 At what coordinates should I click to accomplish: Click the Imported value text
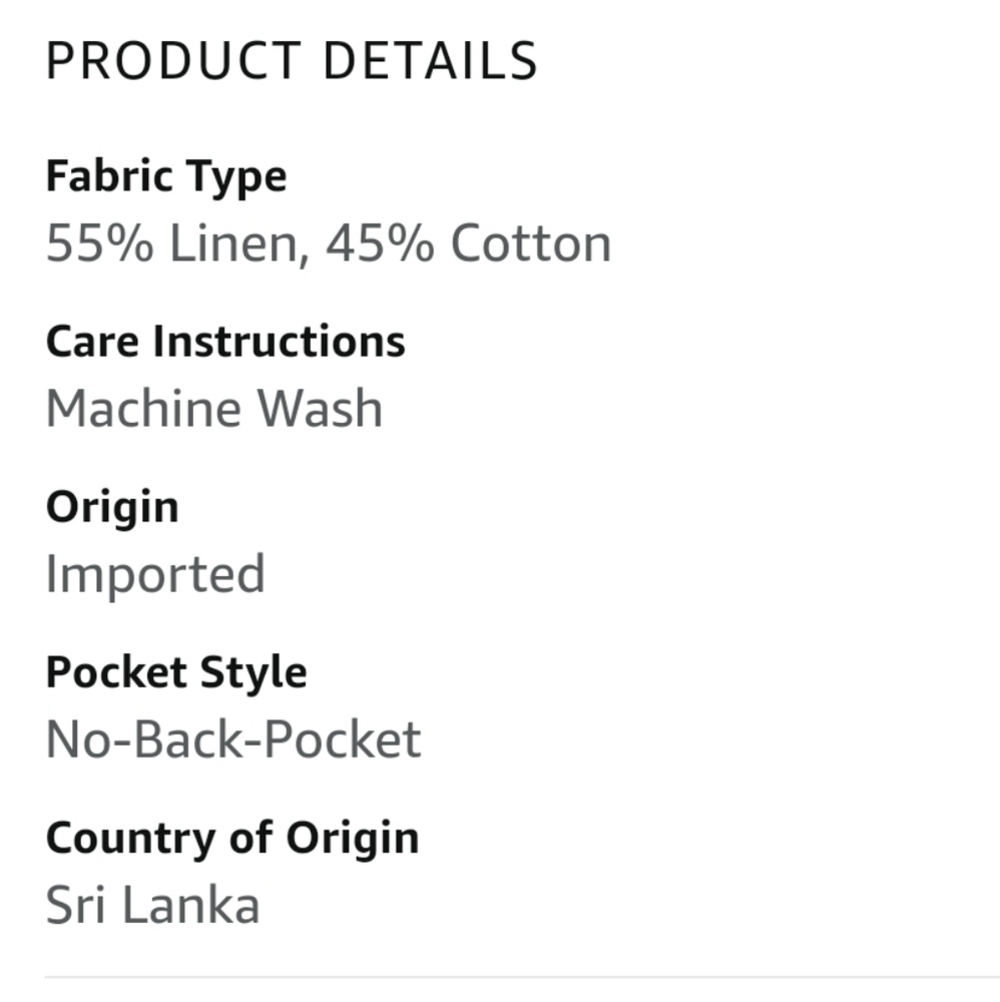click(155, 575)
